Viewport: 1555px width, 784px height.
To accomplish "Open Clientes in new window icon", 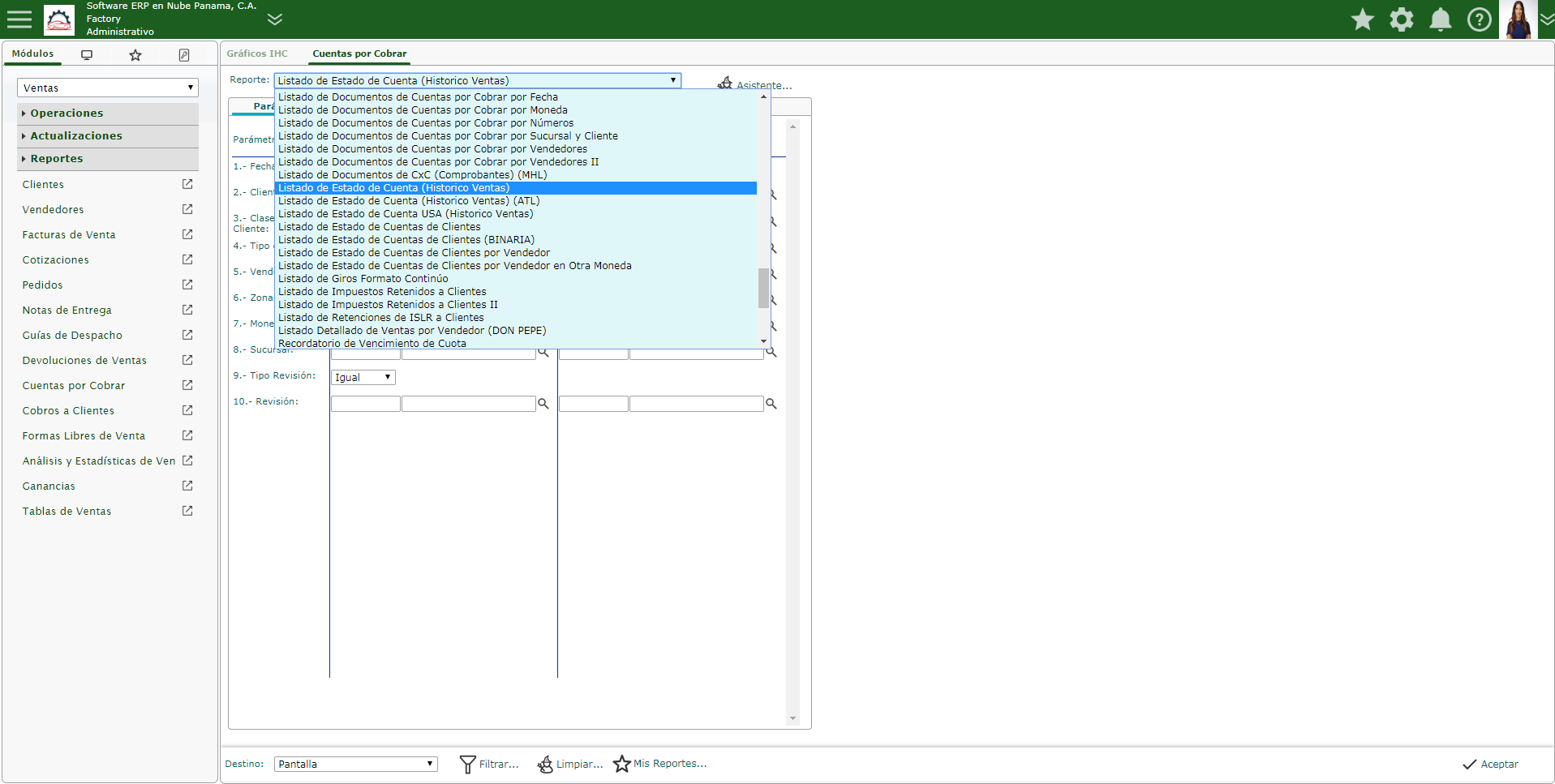I will click(187, 184).
